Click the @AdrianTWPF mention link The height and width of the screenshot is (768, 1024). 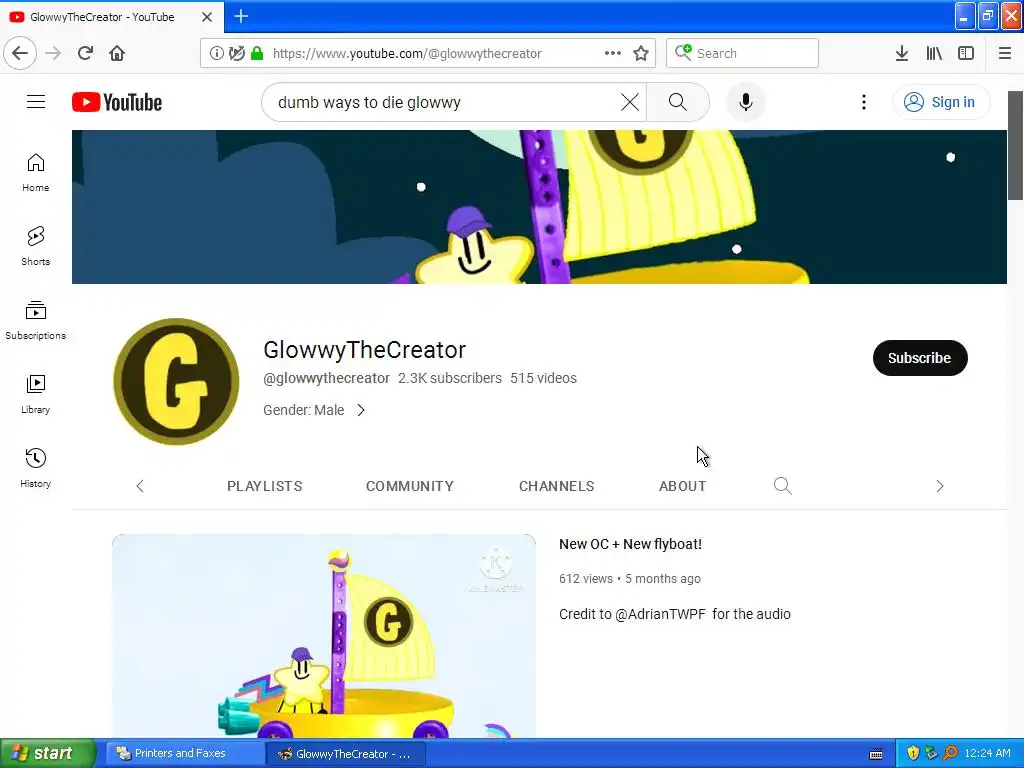660,614
